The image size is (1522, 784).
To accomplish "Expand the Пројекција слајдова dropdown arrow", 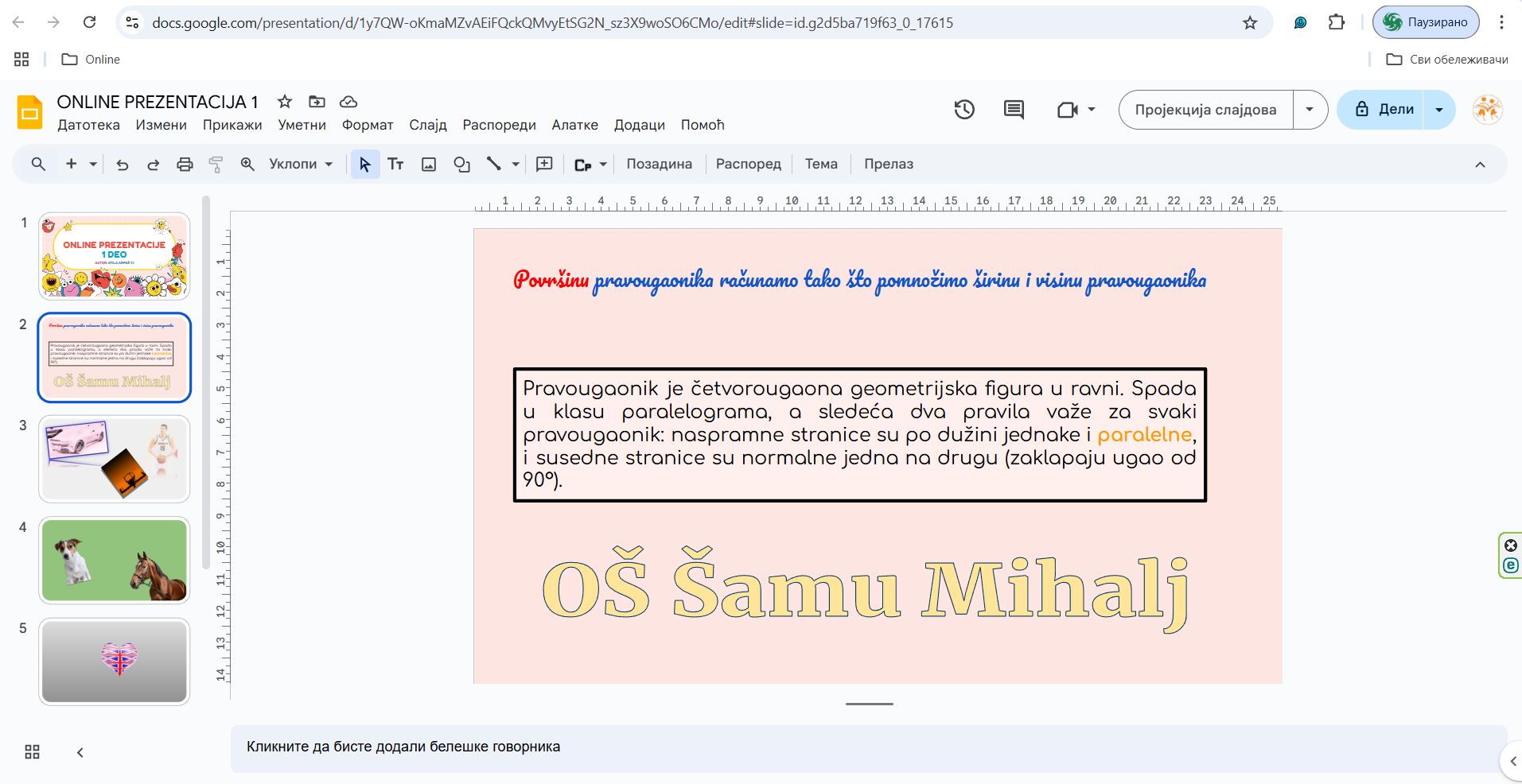I will 1310,110.
